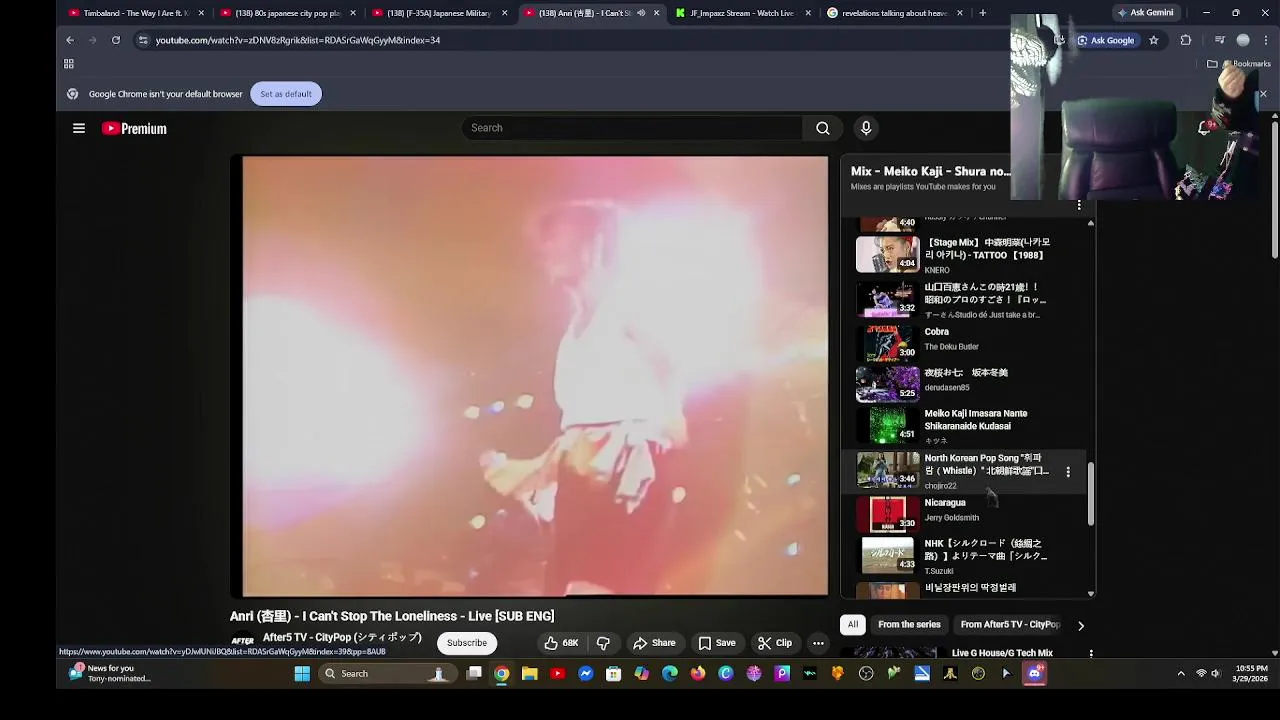Viewport: 1280px width, 720px height.
Task: Like the video with the thumbs-up button
Action: pos(561,643)
